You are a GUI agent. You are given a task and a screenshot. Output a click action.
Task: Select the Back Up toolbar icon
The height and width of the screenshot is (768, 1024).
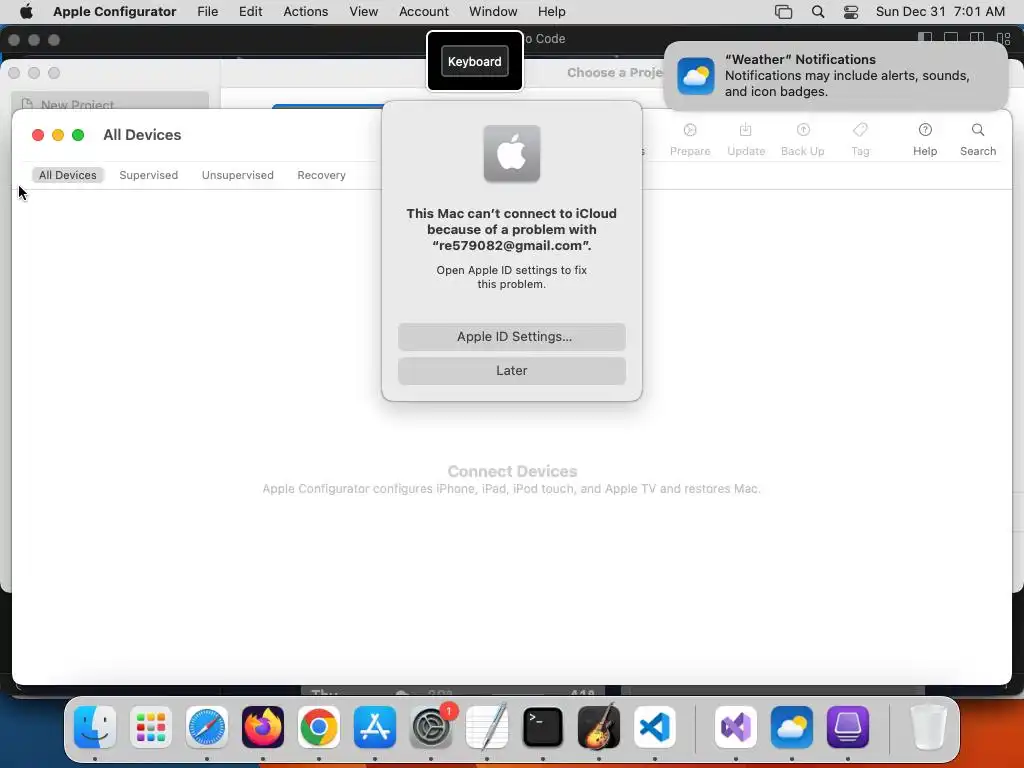[803, 140]
